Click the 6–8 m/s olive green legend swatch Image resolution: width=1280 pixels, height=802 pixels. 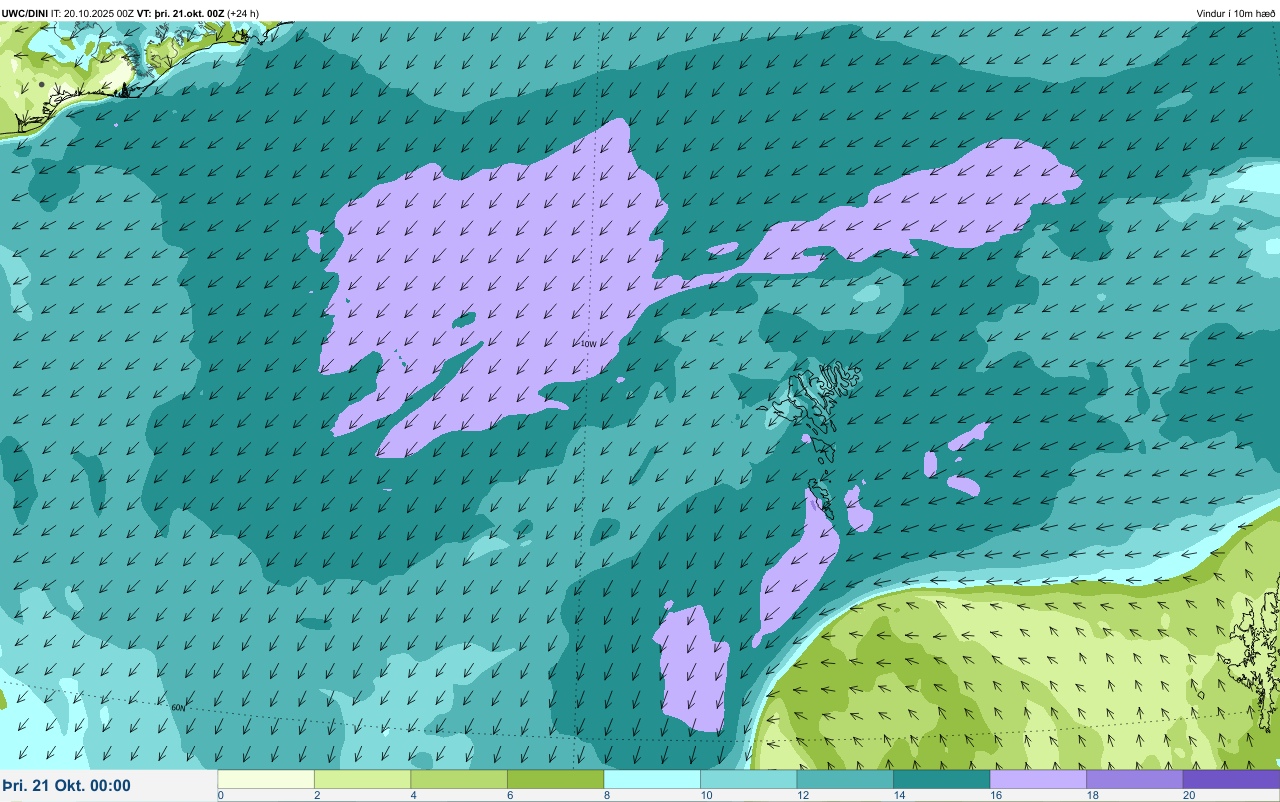(x=555, y=779)
